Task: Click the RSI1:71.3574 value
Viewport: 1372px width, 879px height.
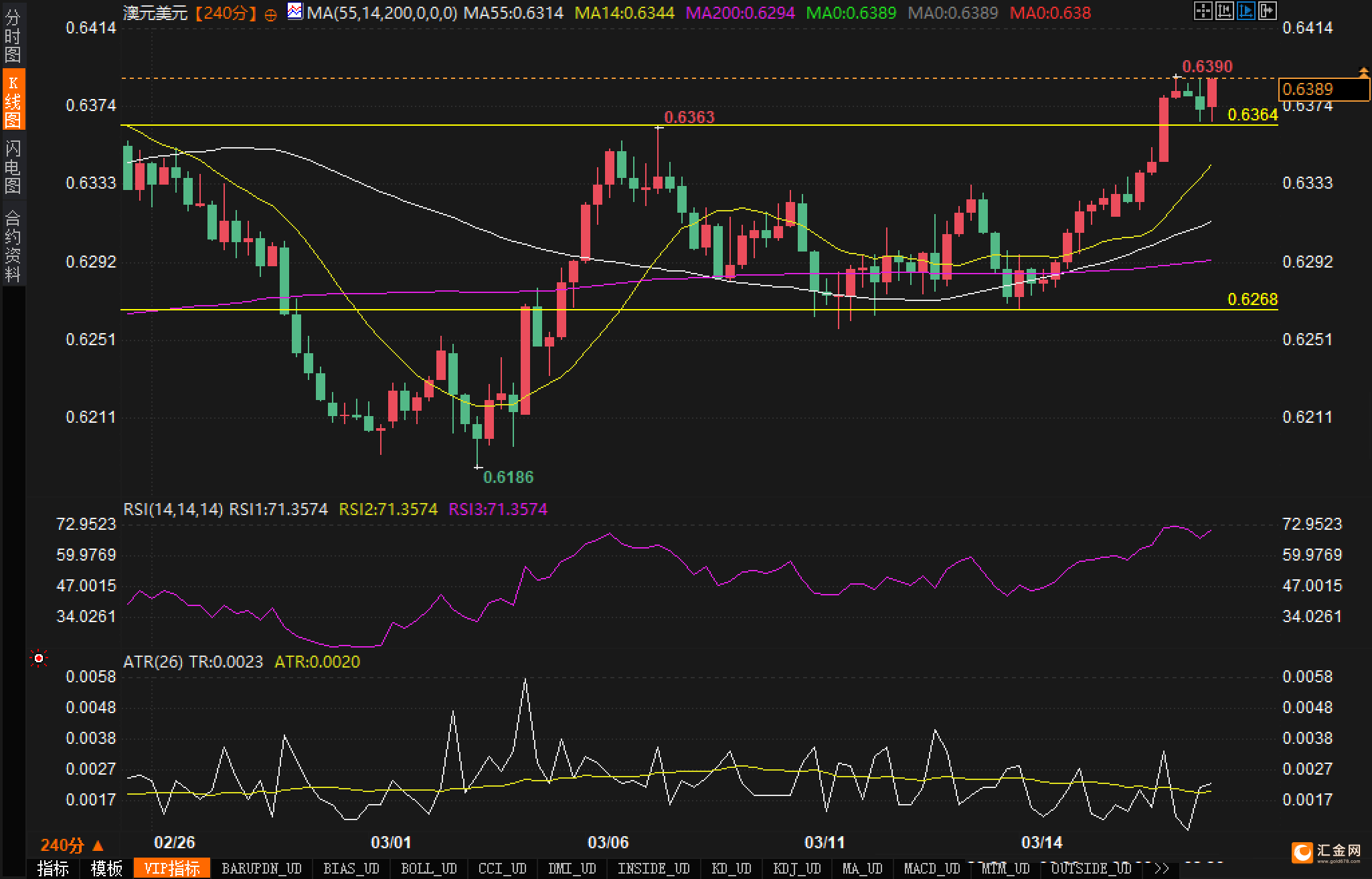Action: [278, 509]
